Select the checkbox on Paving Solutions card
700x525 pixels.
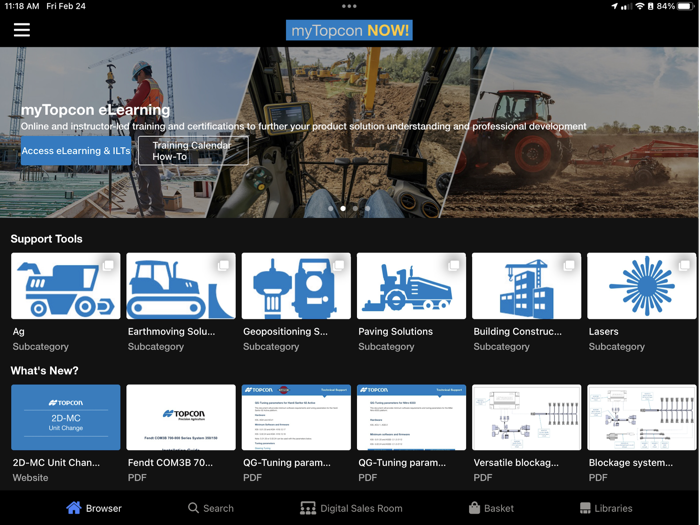point(454,265)
